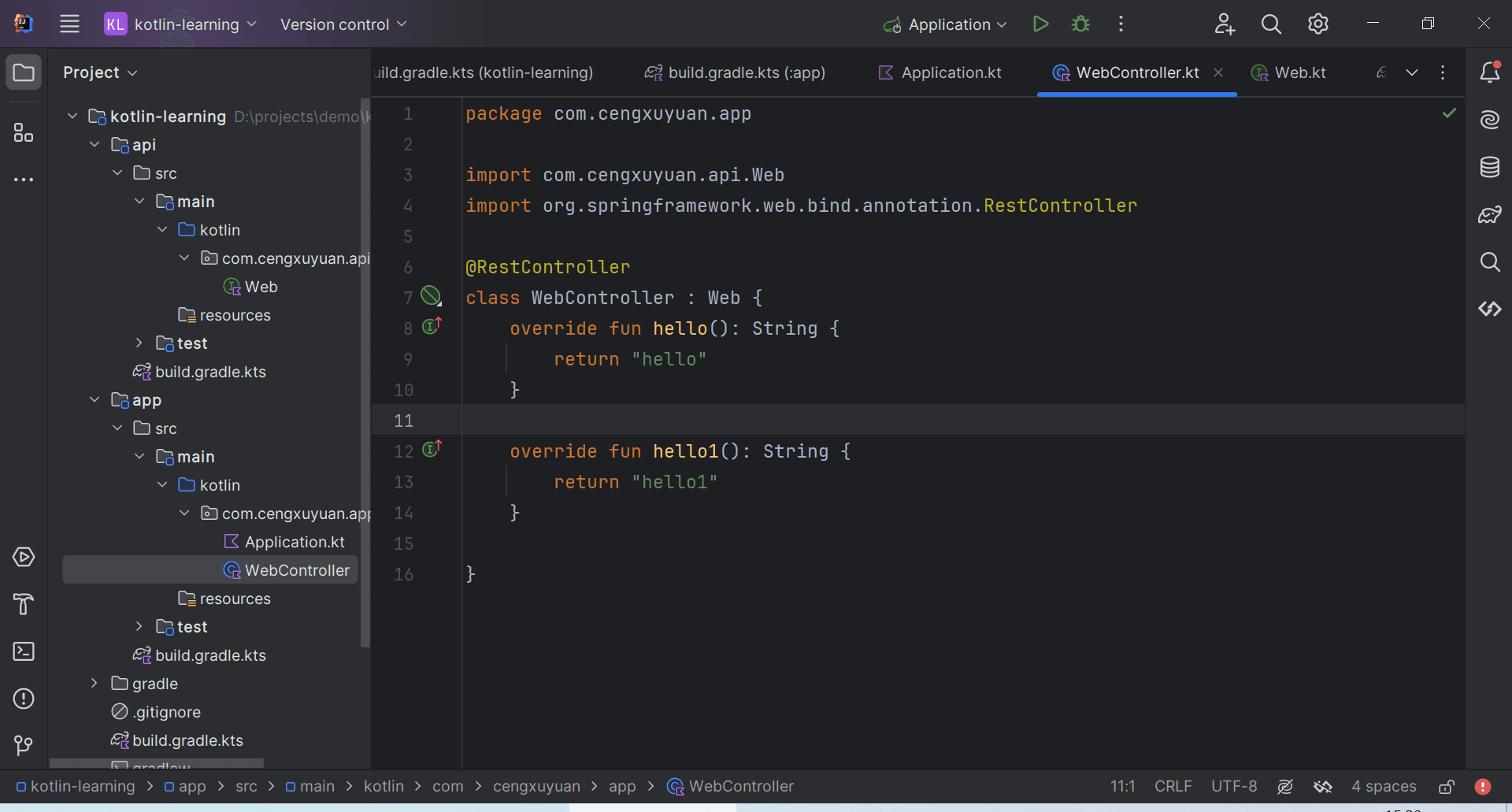The width and height of the screenshot is (1512, 812).
Task: Open the Code With Me add-user icon
Action: [x=1224, y=24]
